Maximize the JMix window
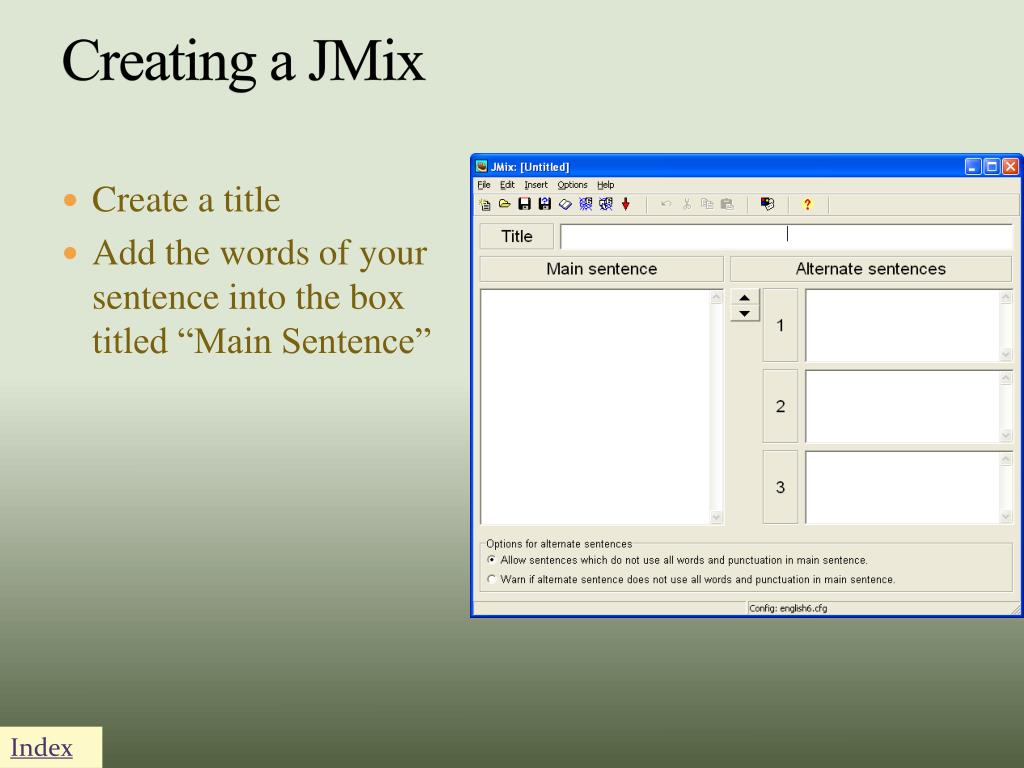This screenshot has width=1024, height=768. tap(991, 167)
